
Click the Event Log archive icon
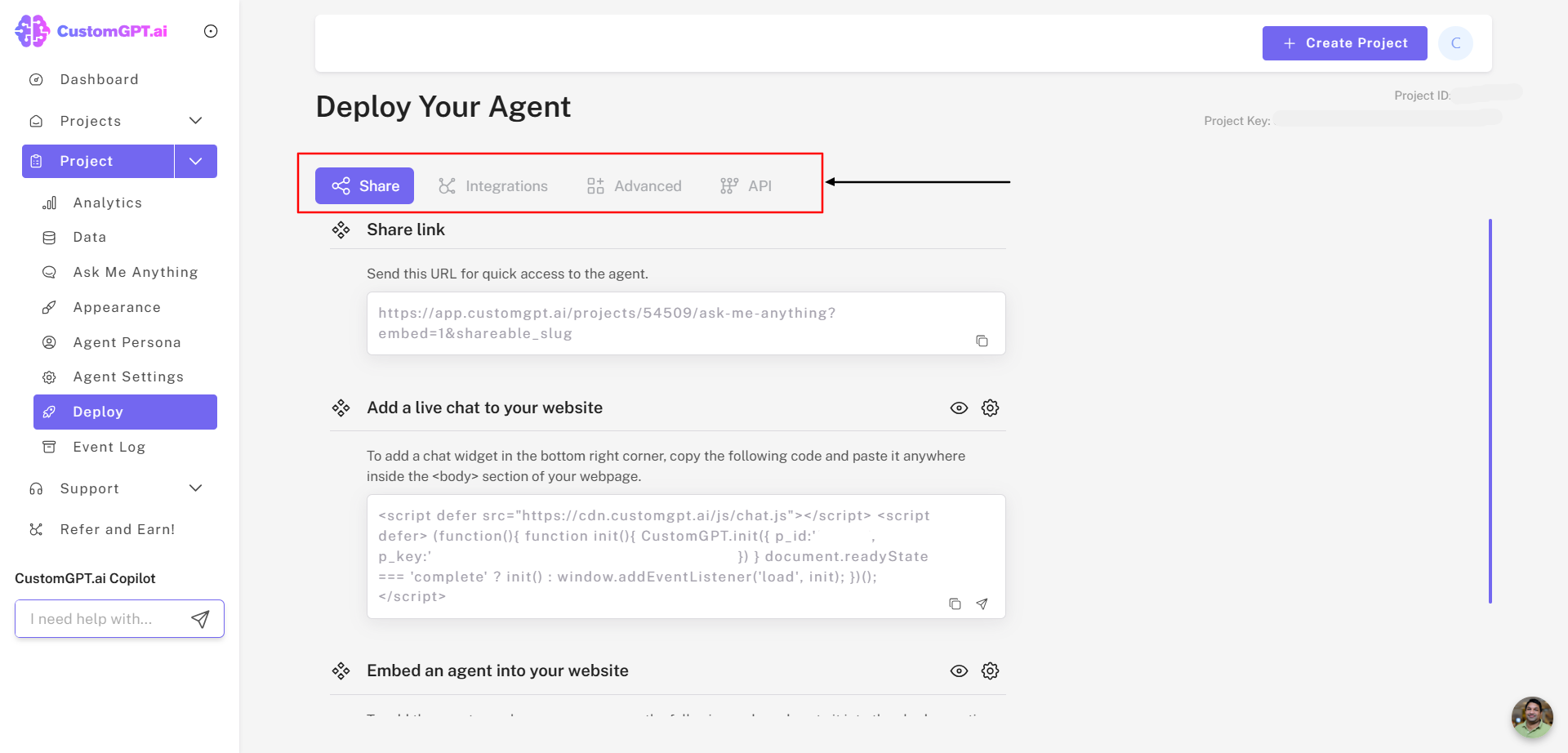tap(49, 447)
